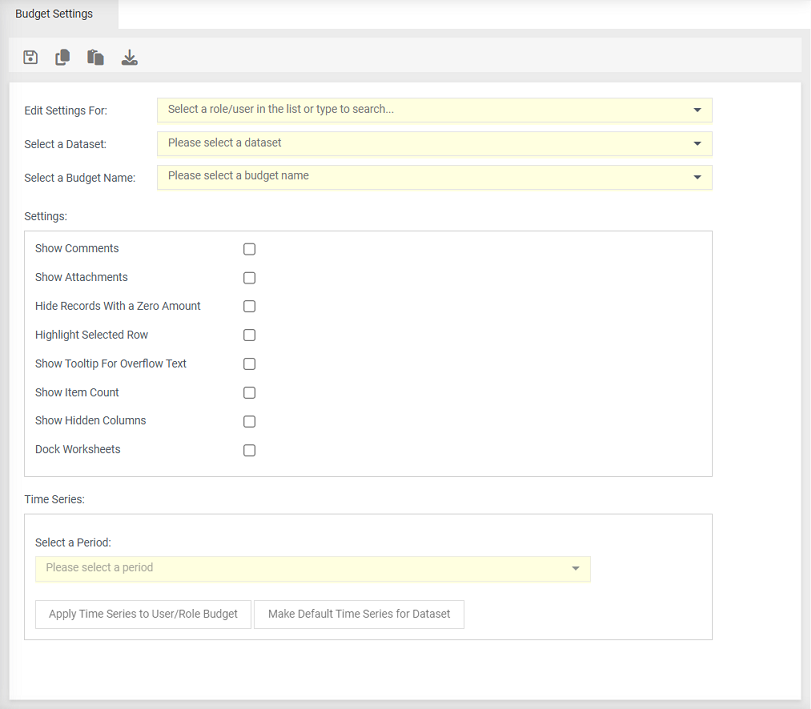811x709 pixels.
Task: Click Make Default Time Series for Dataset
Action: click(x=359, y=614)
